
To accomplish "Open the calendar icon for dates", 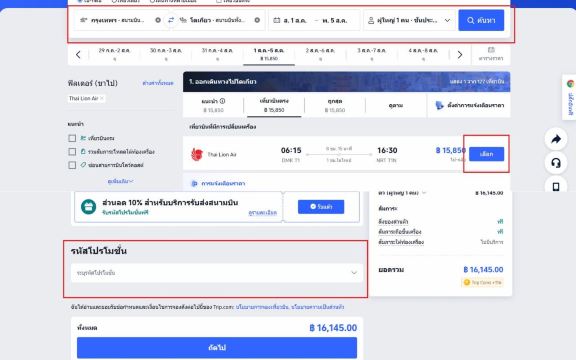I will click(x=277, y=20).
